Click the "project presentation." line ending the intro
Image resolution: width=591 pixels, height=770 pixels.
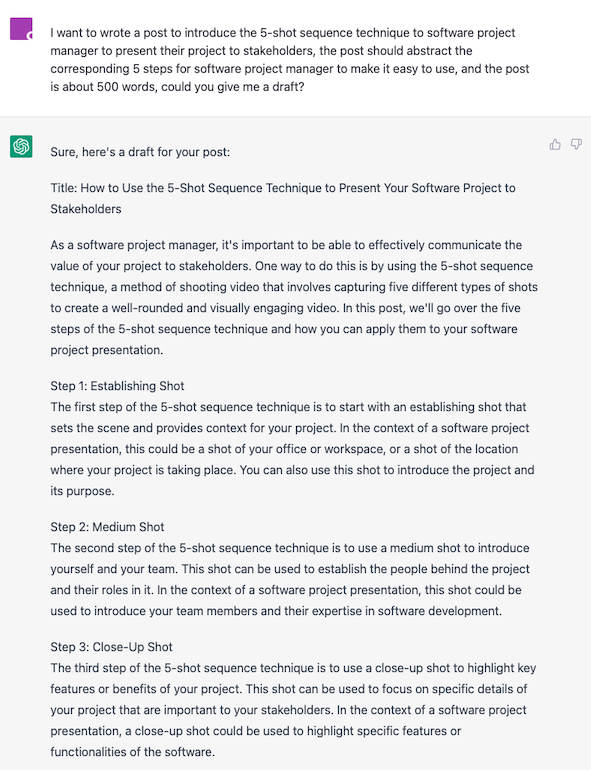(x=107, y=350)
